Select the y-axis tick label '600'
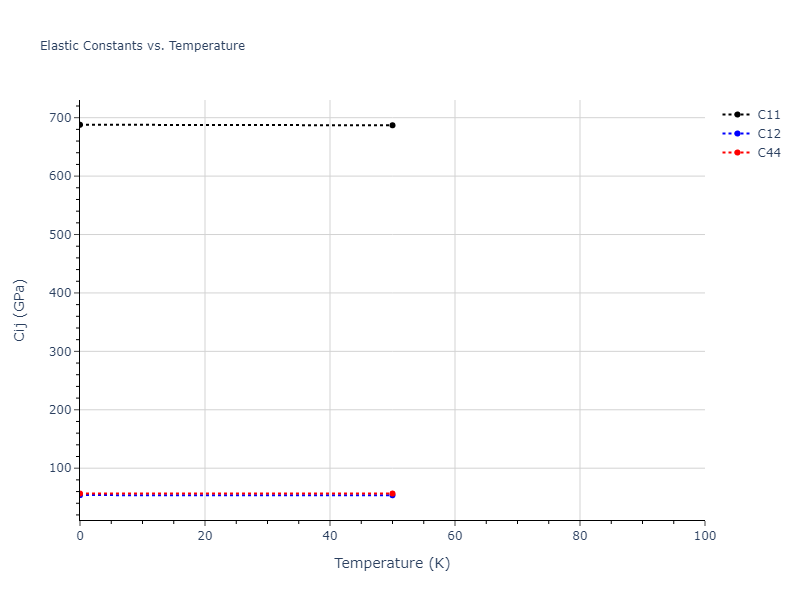 click(x=59, y=176)
